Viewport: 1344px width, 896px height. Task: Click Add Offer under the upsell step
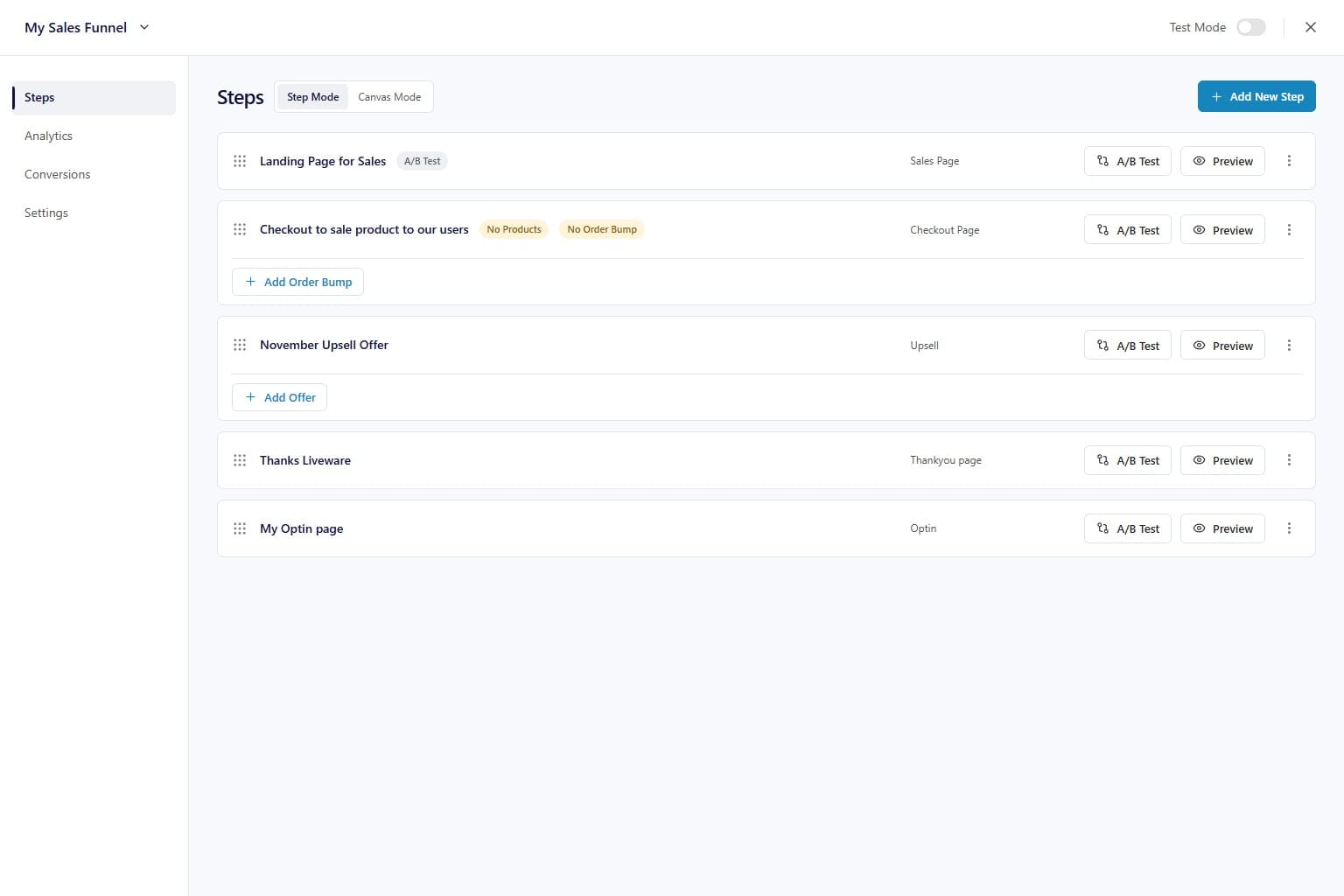click(279, 397)
